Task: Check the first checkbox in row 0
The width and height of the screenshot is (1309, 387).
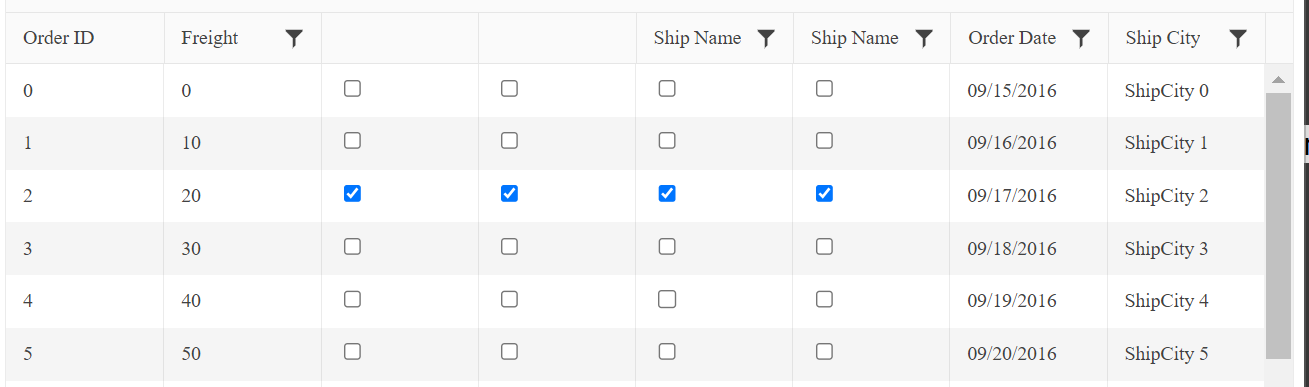Action: coord(352,89)
